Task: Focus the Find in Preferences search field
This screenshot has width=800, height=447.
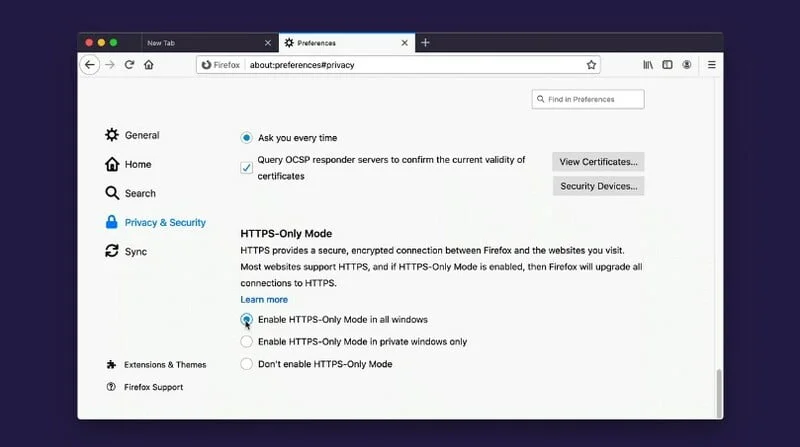Action: (x=588, y=100)
